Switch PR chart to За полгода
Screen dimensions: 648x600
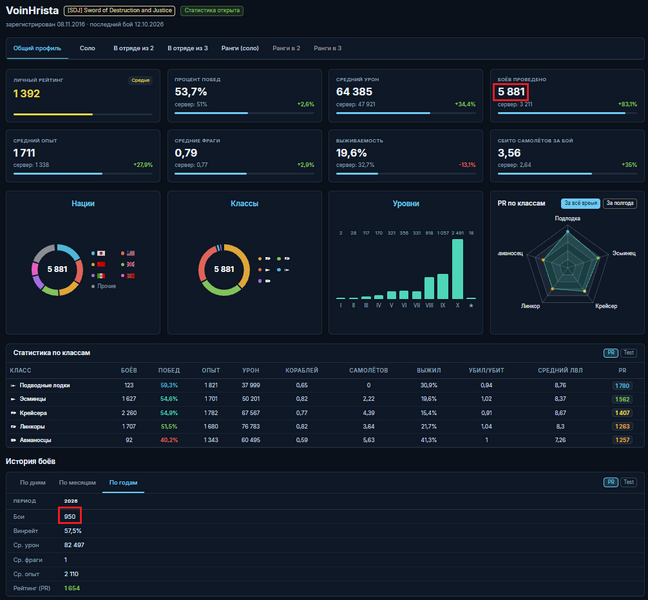tap(619, 203)
